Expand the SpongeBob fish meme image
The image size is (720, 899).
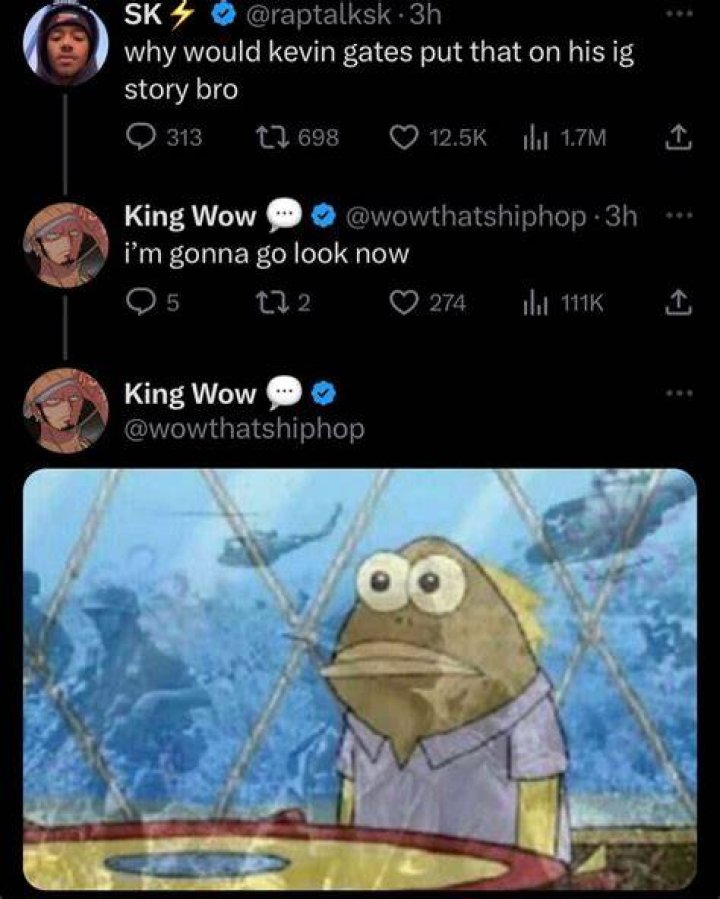point(359,680)
